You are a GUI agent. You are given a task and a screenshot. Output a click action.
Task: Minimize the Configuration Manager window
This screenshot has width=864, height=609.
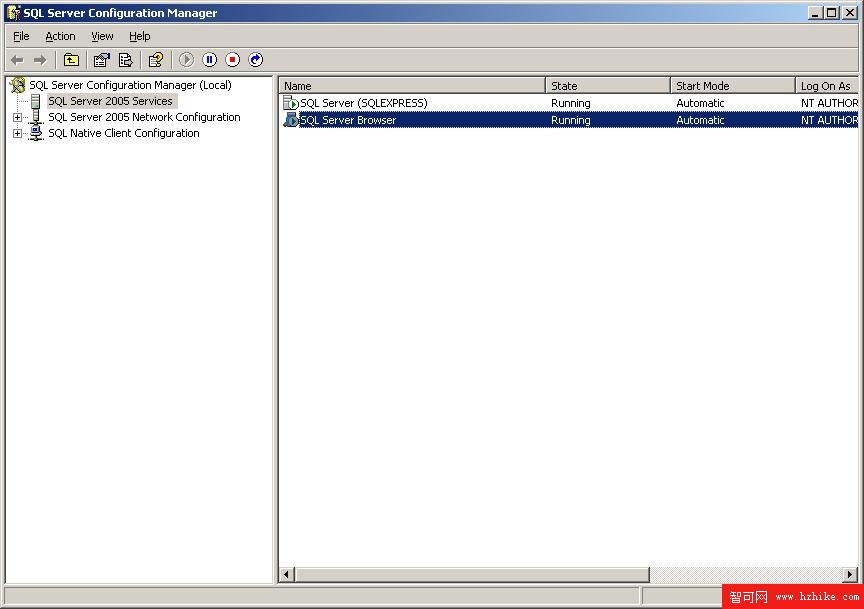point(816,13)
